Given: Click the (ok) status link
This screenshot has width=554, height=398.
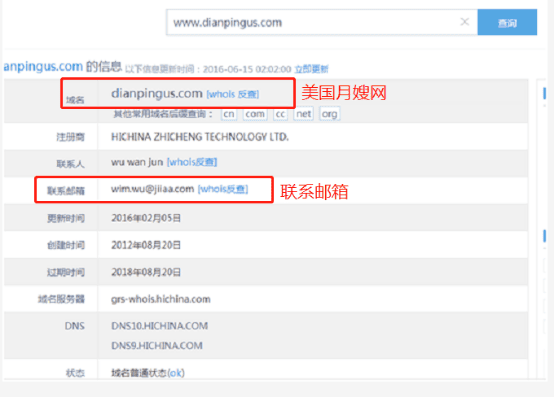Looking at the screenshot, I should (176, 373).
